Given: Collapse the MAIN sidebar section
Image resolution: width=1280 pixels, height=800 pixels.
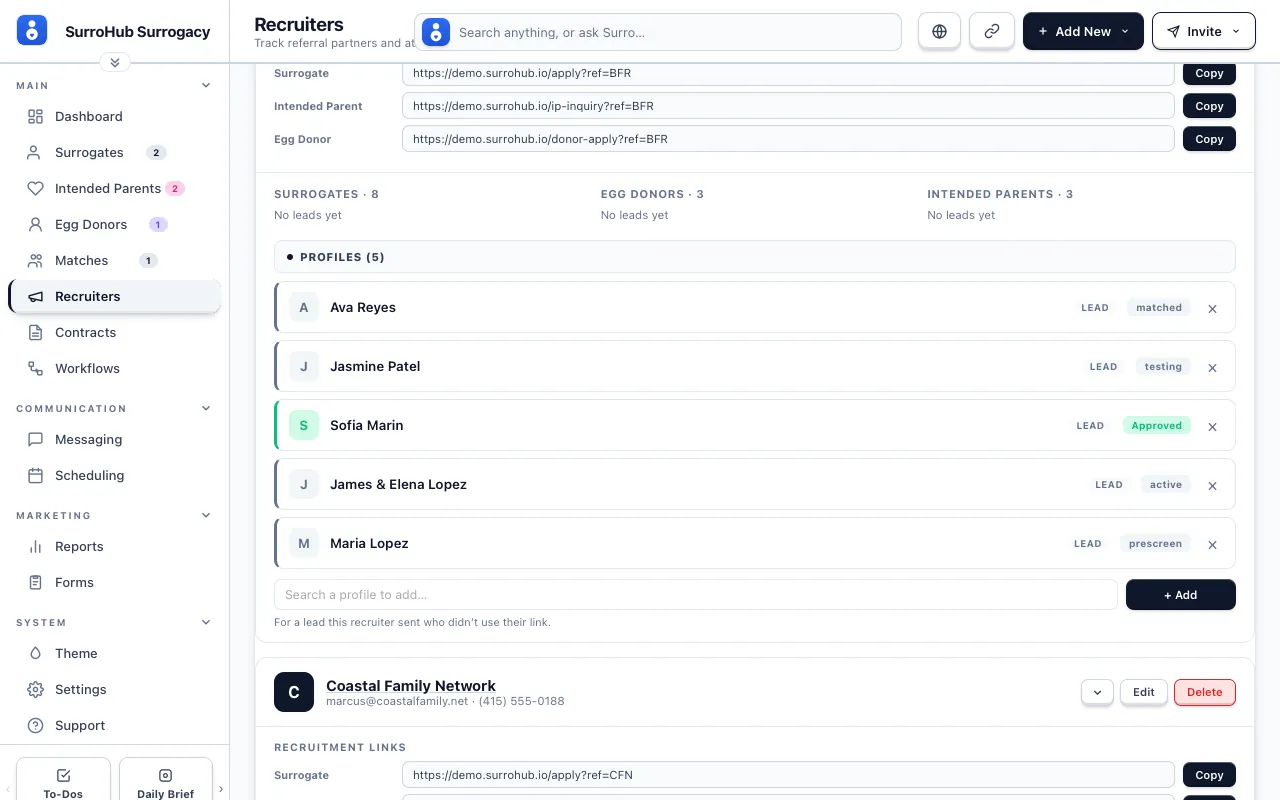Looking at the screenshot, I should 206,86.
